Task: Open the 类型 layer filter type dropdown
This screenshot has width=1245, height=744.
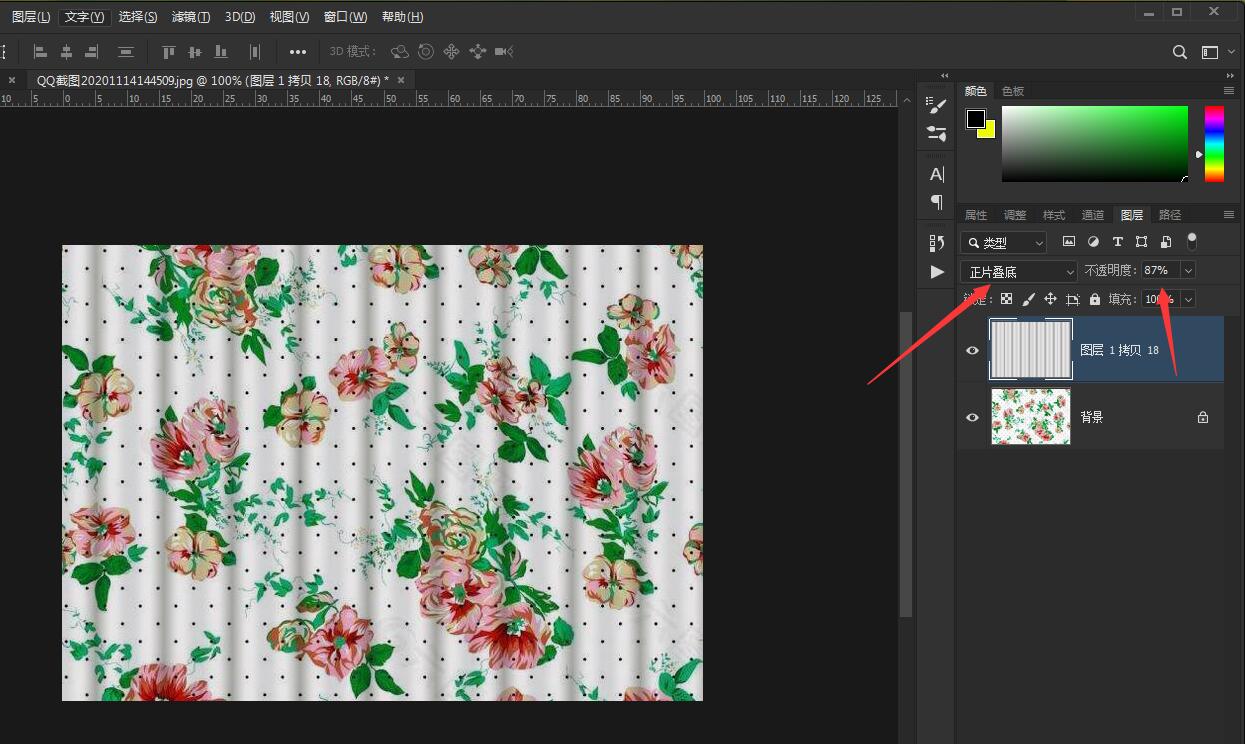Action: click(x=1004, y=242)
